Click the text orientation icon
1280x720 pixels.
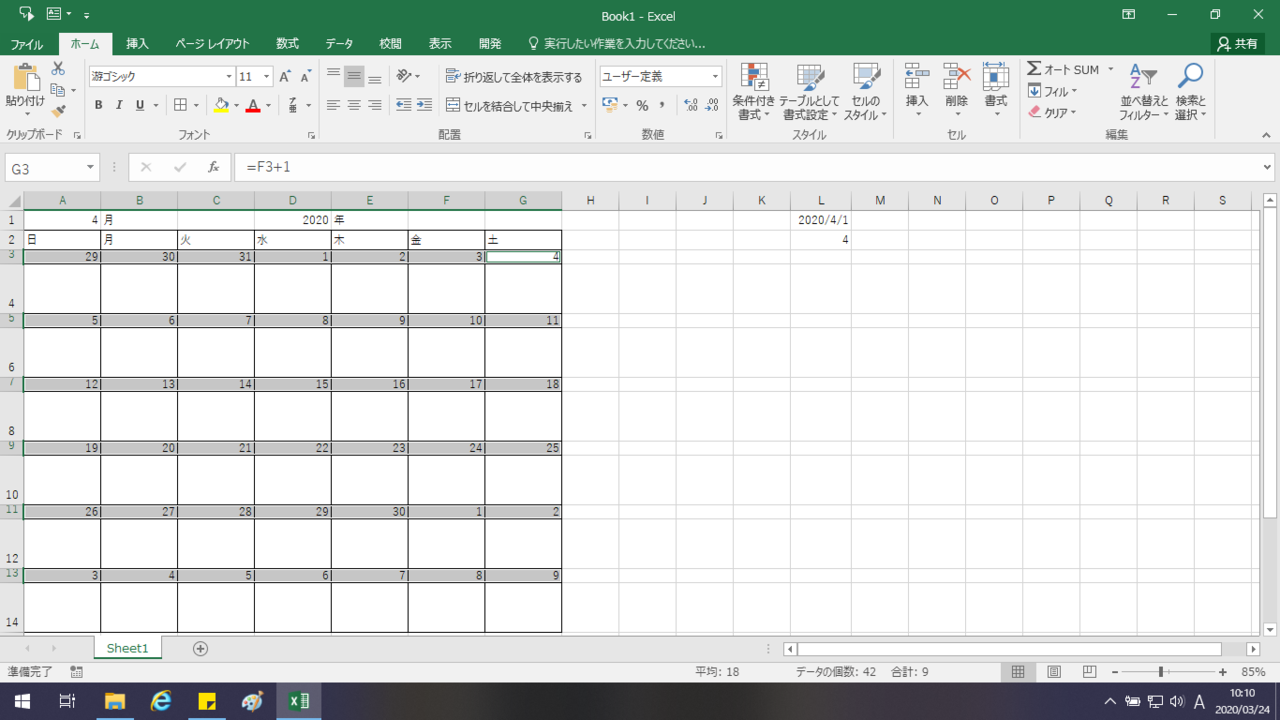403,76
